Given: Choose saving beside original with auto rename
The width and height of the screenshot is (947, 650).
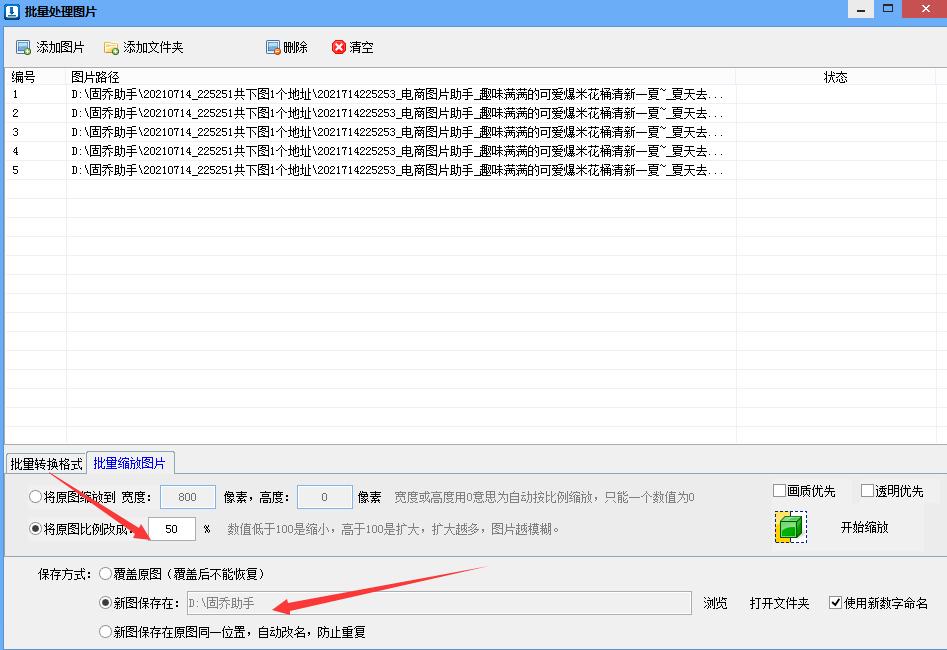Looking at the screenshot, I should [x=106, y=631].
